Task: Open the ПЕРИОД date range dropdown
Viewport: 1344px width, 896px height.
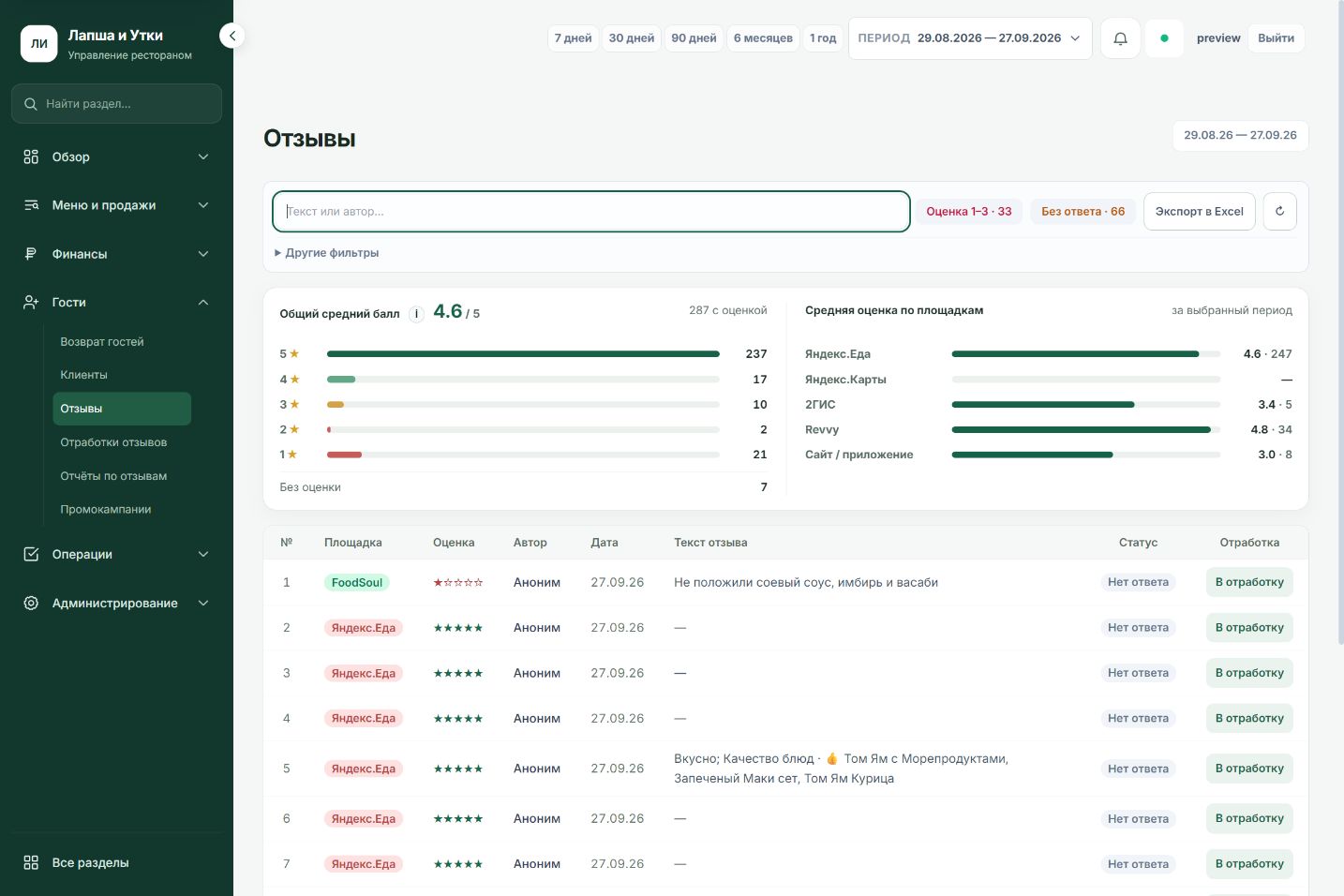Action: (x=970, y=38)
